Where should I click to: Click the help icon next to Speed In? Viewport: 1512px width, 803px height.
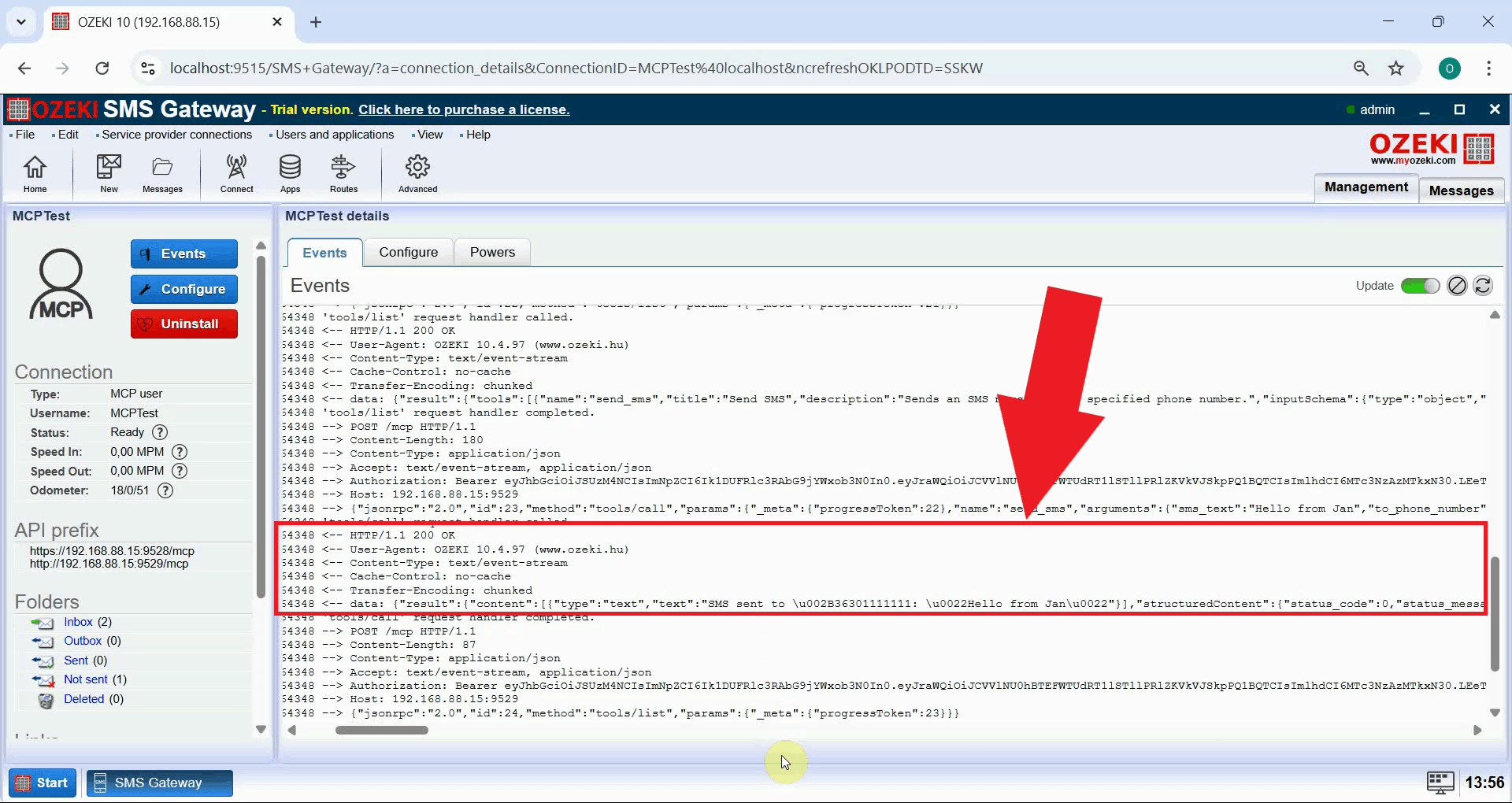coord(180,452)
